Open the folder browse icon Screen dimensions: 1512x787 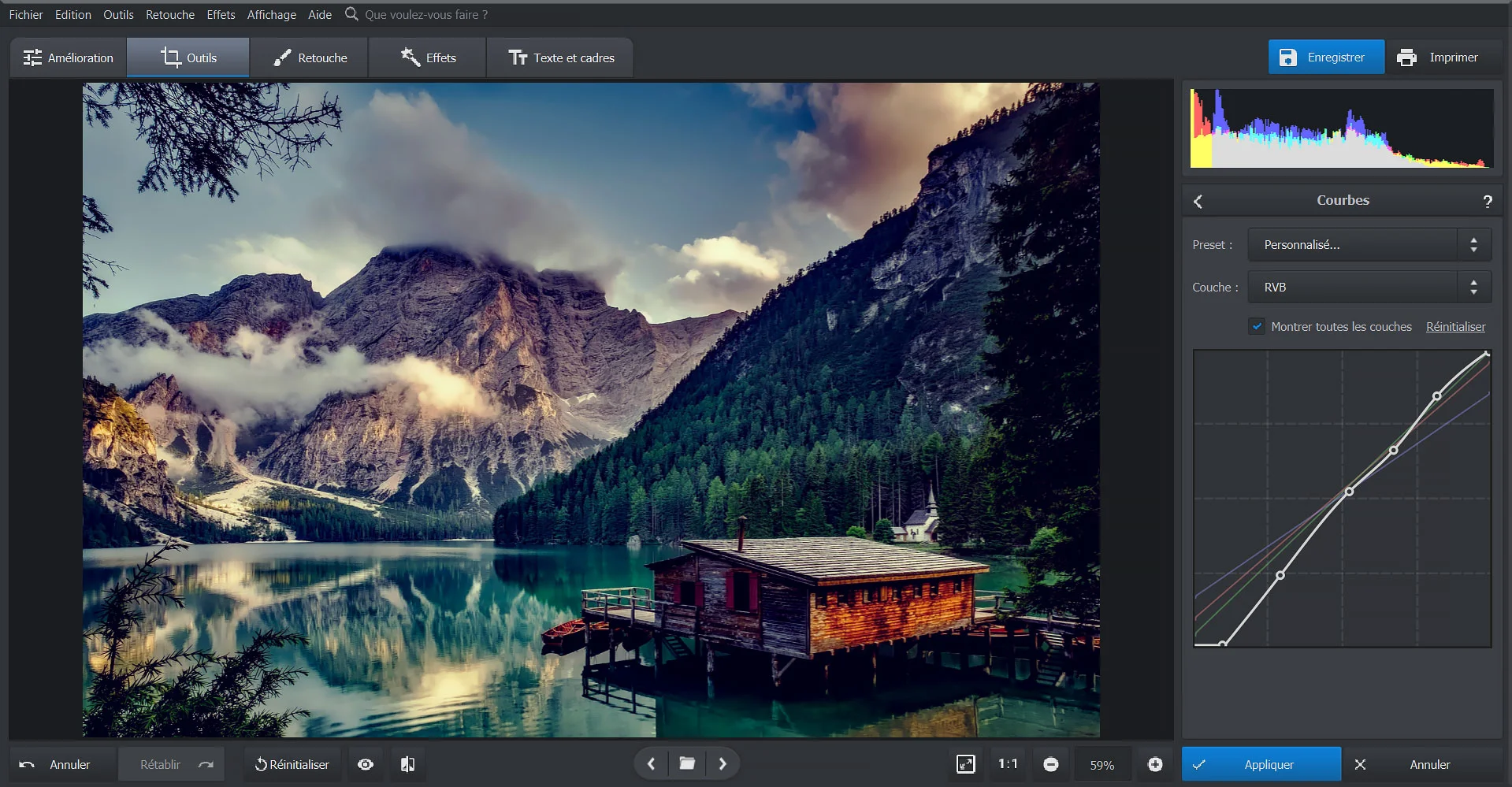[687, 763]
